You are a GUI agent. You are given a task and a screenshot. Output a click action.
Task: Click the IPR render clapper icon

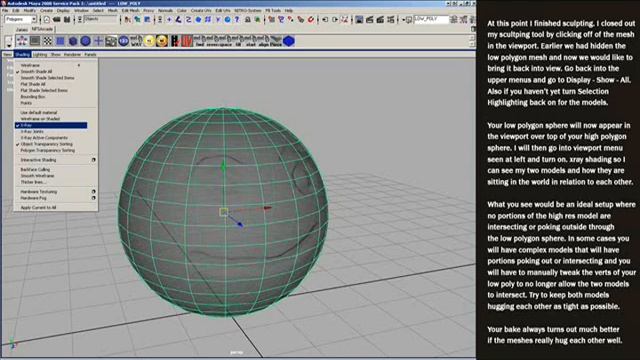(380, 19)
